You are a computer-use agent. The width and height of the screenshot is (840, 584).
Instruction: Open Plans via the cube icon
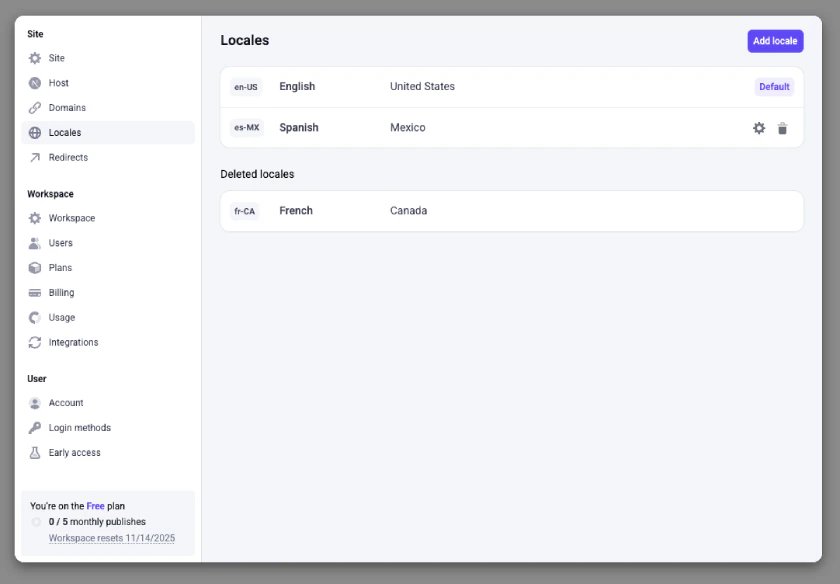33,267
